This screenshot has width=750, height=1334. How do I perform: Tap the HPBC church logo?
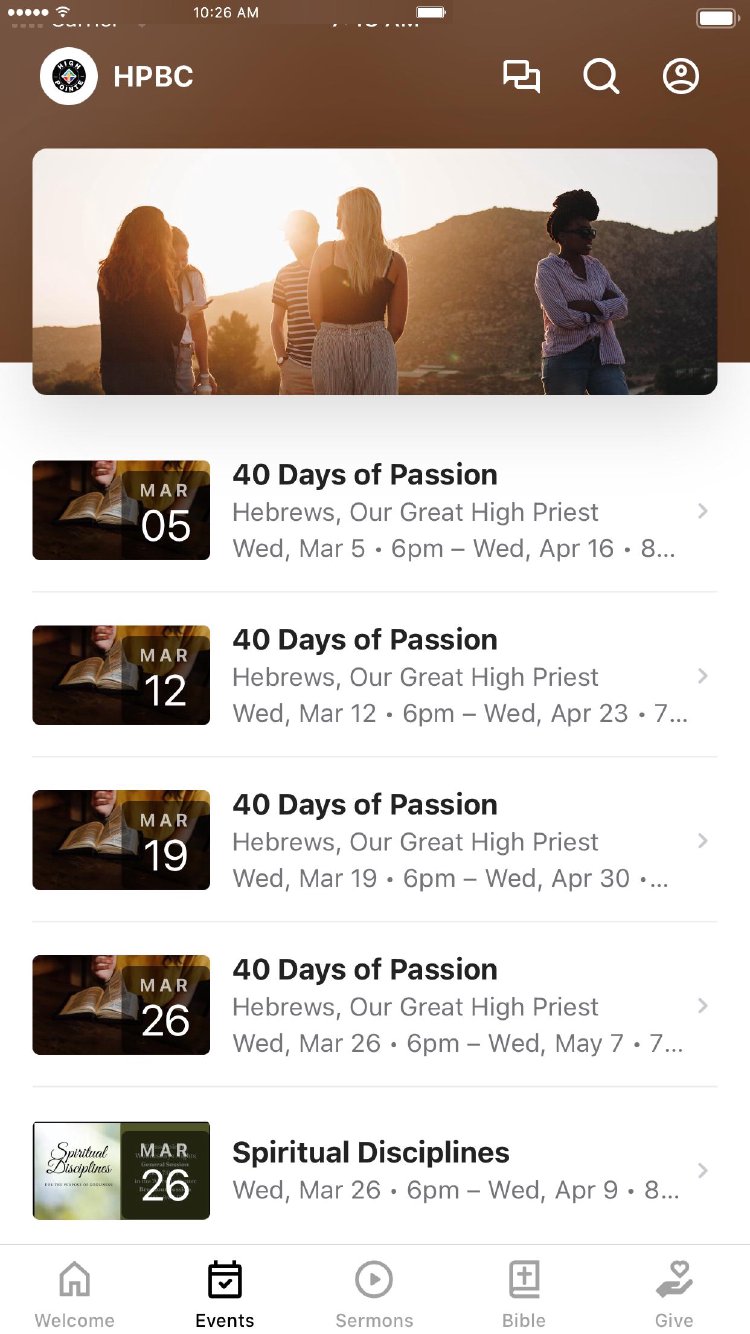coord(69,77)
